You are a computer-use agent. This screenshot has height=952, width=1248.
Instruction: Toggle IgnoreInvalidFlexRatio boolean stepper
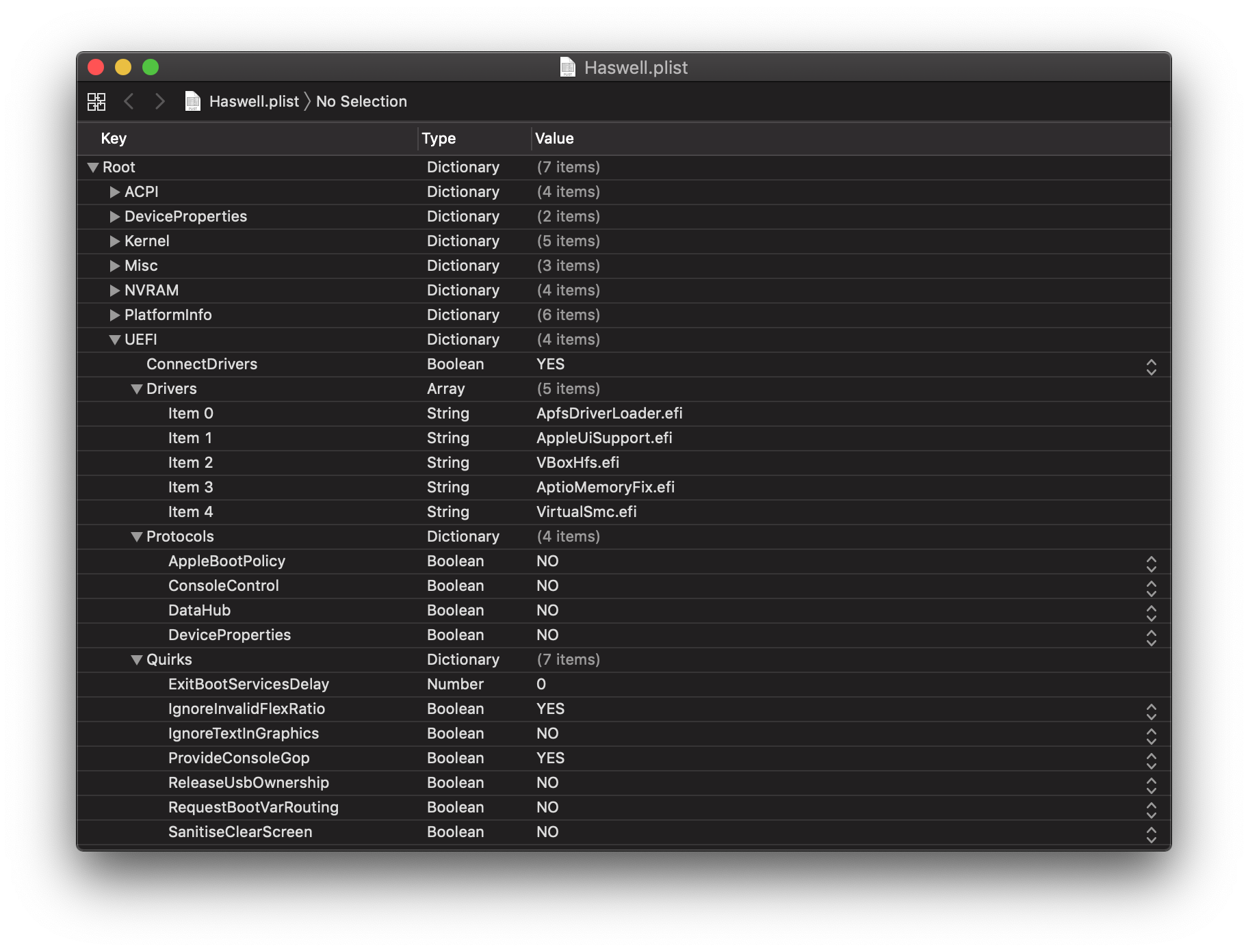tap(1152, 712)
